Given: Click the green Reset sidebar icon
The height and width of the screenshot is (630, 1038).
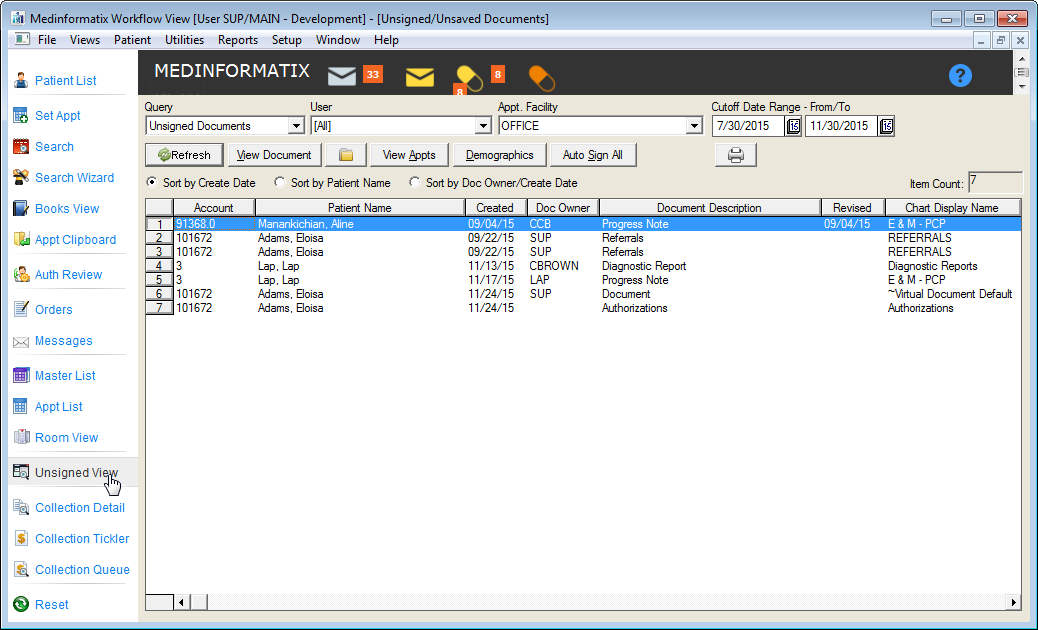Looking at the screenshot, I should pyautogui.click(x=21, y=604).
